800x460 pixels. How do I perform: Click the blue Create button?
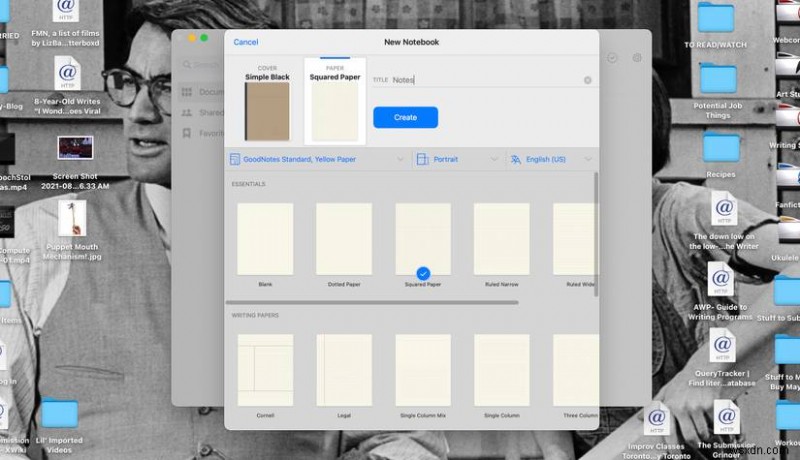tap(405, 117)
